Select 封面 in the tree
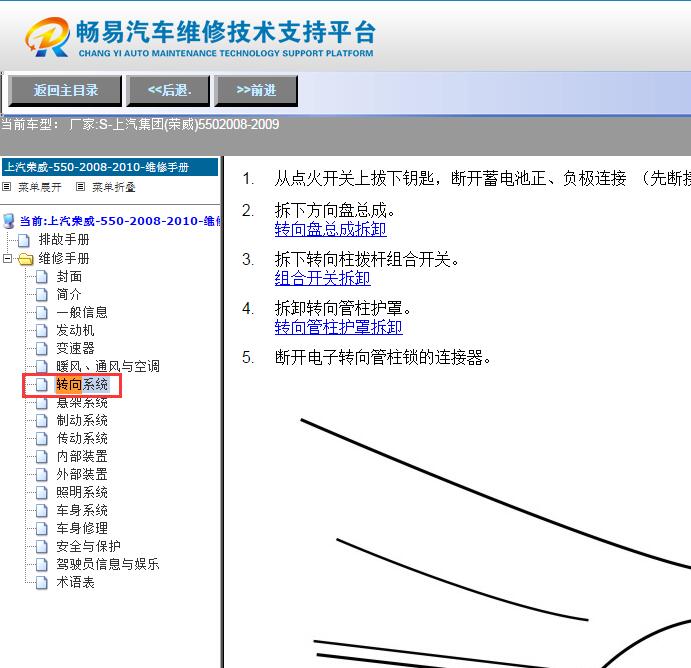Image resolution: width=691 pixels, height=668 pixels. (x=69, y=277)
